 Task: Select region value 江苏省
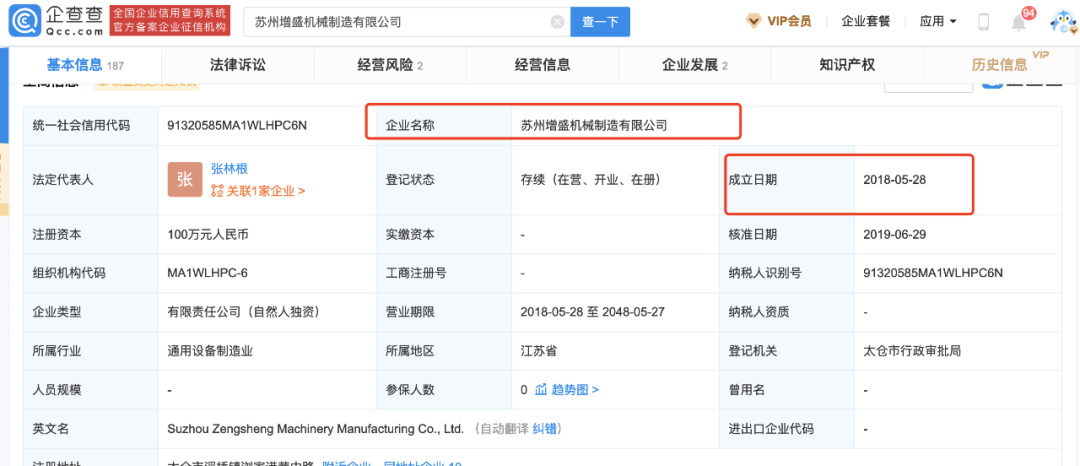tap(539, 351)
